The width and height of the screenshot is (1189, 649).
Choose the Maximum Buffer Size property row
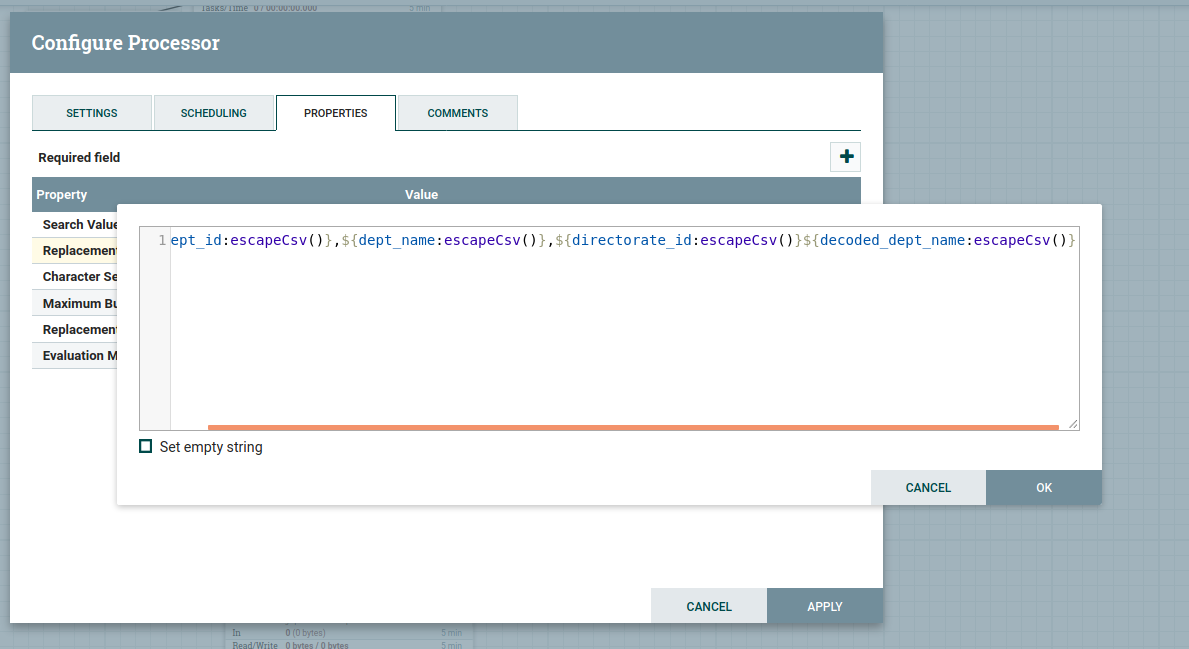pos(78,303)
